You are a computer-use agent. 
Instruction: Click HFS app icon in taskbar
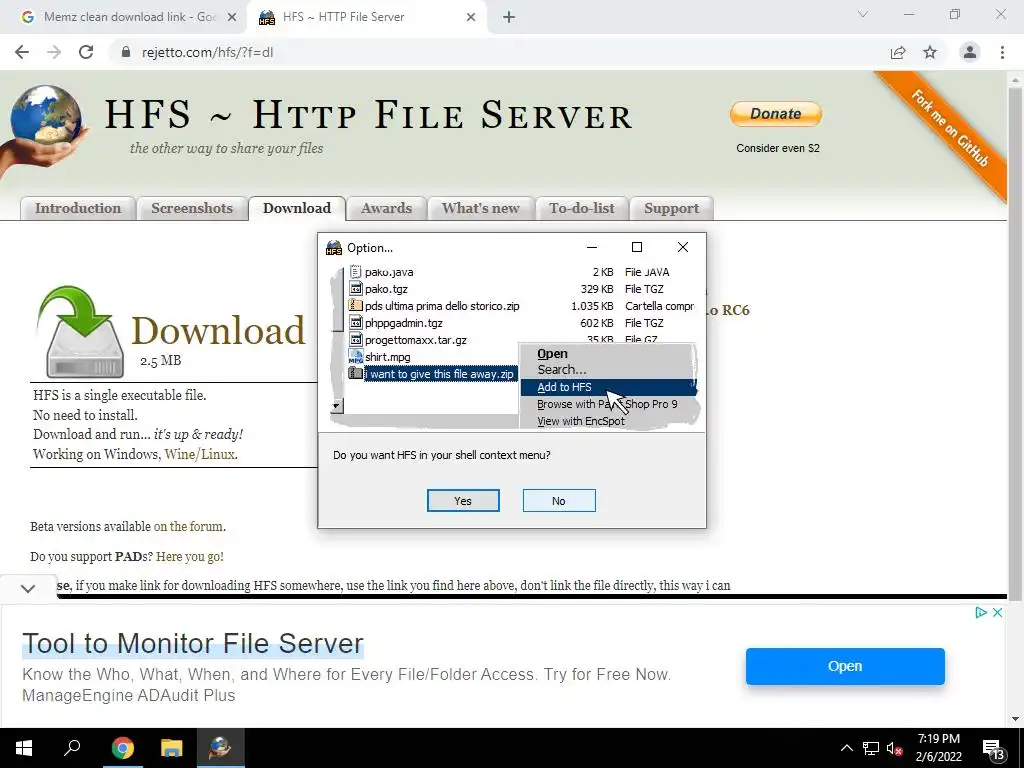coord(221,748)
